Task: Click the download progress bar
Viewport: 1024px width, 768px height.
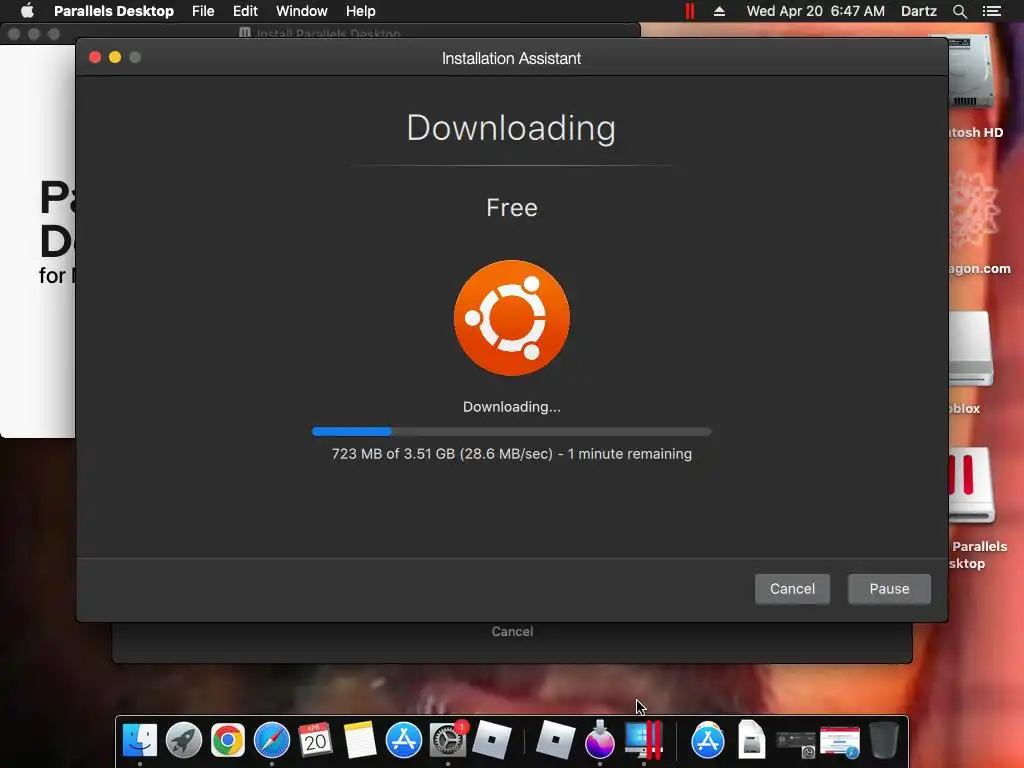Action: [x=511, y=431]
